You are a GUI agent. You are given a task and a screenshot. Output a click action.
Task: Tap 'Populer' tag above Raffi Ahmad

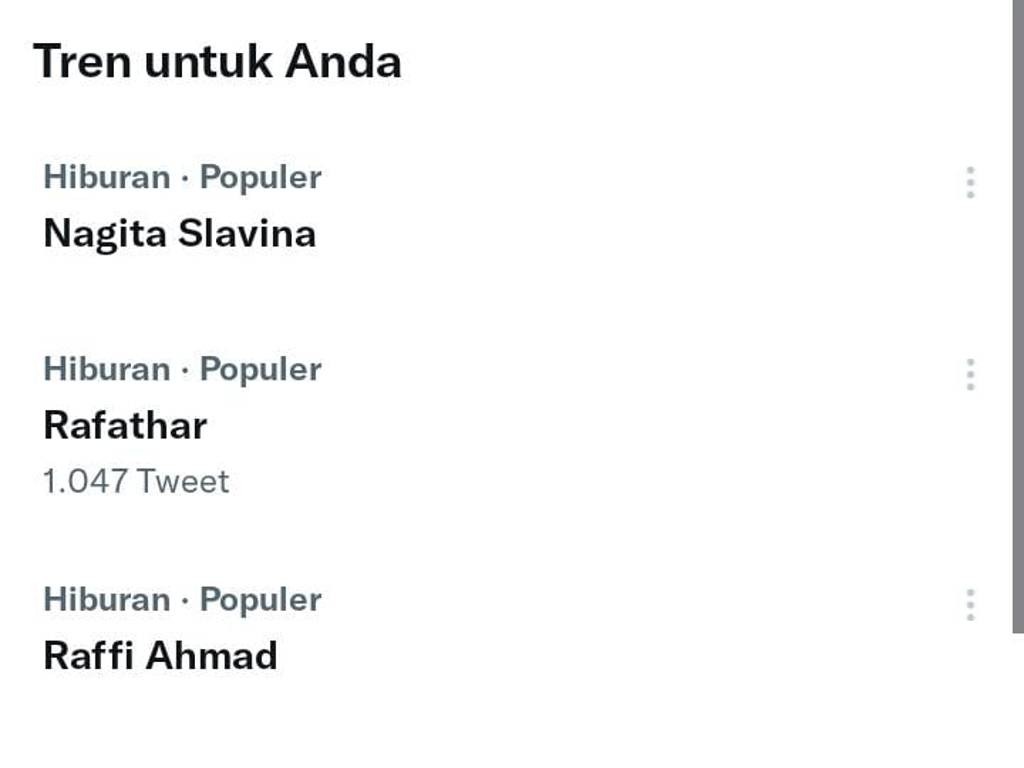(x=260, y=600)
